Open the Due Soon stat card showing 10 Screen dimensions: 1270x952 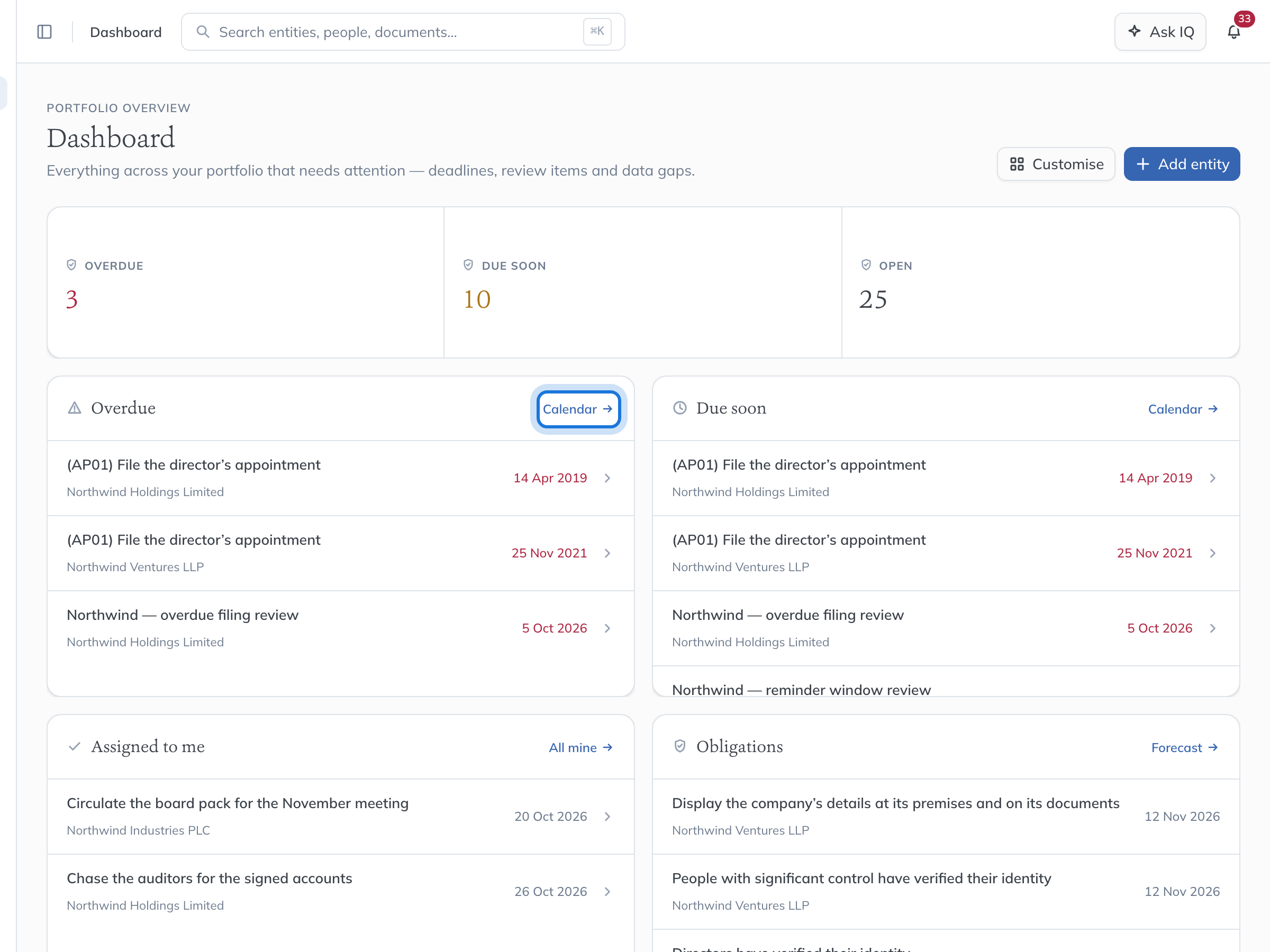pyautogui.click(x=643, y=282)
